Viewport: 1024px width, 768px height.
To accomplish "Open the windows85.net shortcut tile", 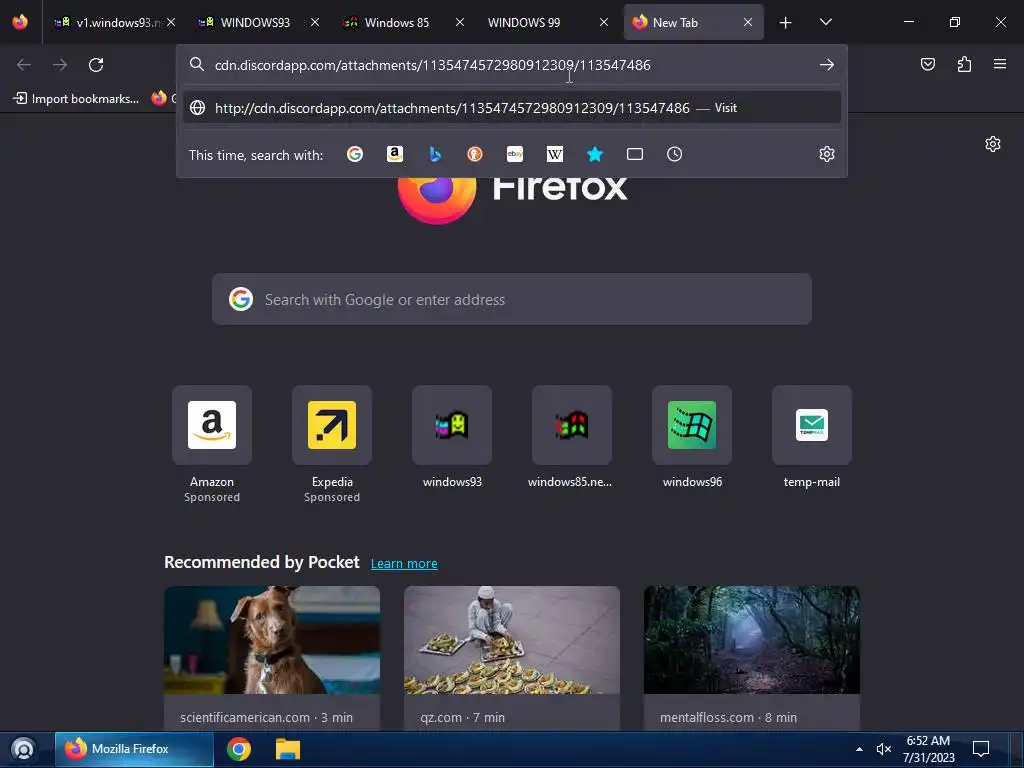I will click(x=571, y=436).
